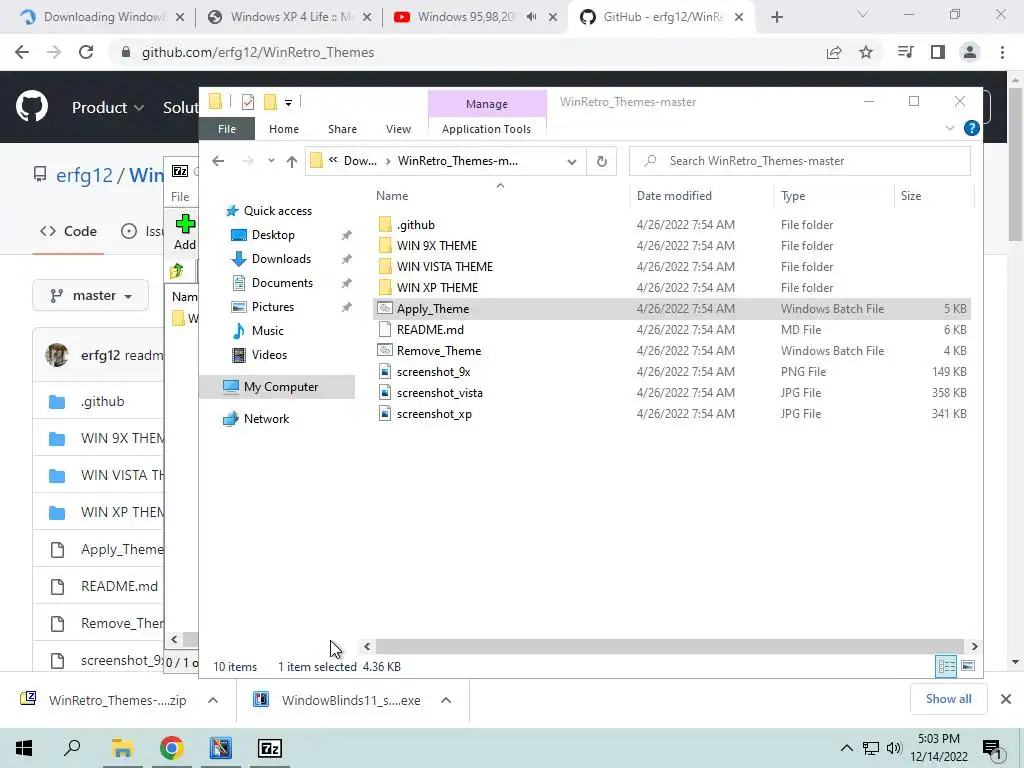
Task: Click the Chrome address bar URL
Action: pyautogui.click(x=258, y=52)
